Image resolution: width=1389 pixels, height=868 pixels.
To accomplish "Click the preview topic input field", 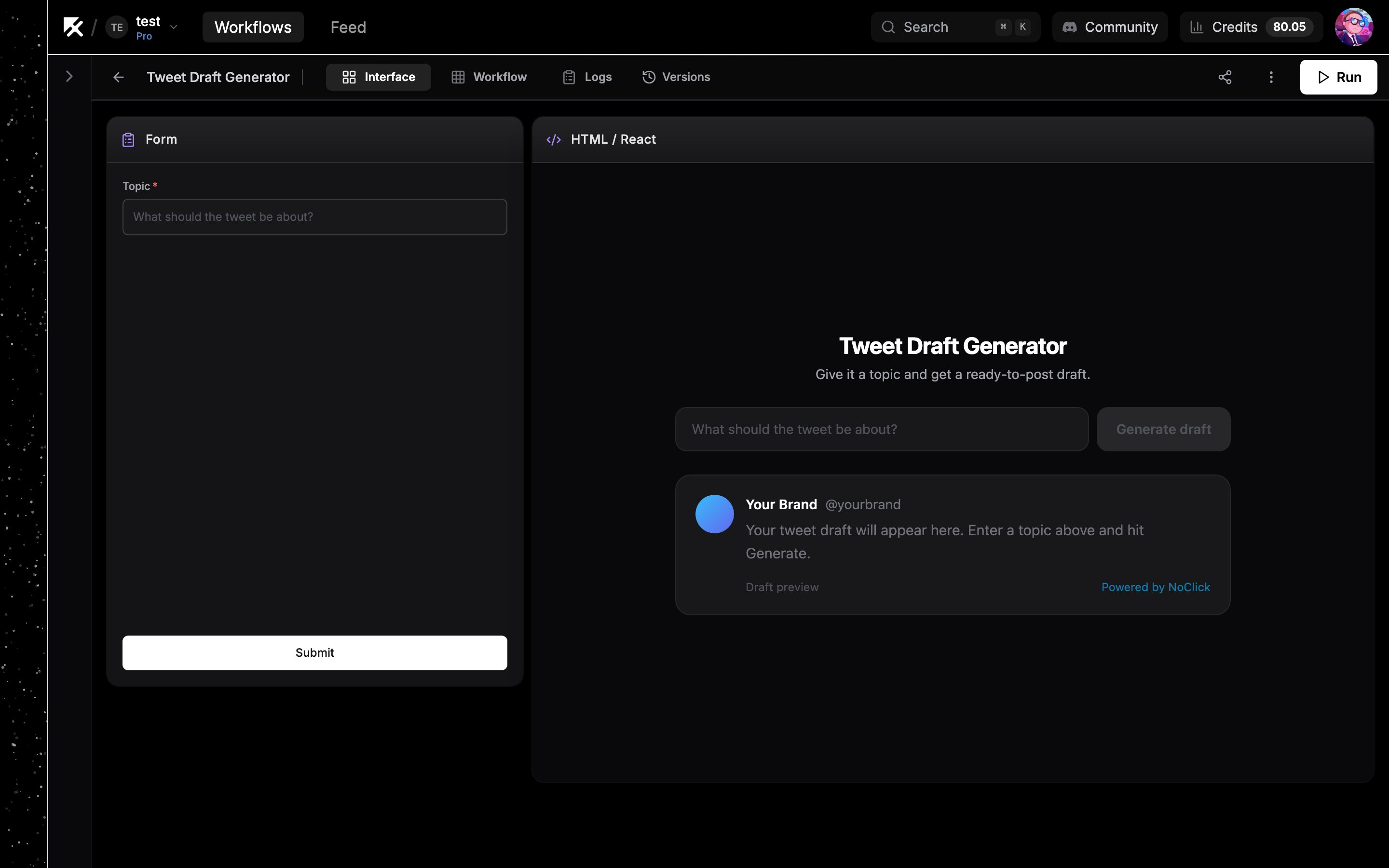I will coord(882,429).
